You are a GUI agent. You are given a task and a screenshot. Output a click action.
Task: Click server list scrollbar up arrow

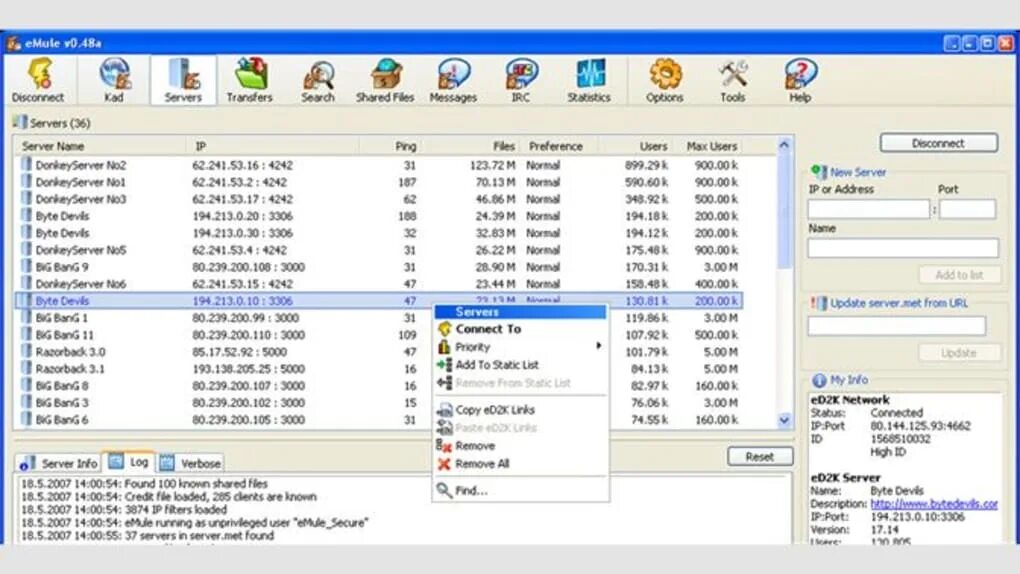(784, 145)
